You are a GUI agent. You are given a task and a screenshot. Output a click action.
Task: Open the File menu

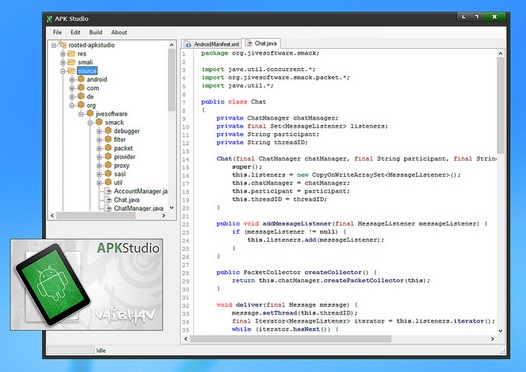(x=57, y=32)
